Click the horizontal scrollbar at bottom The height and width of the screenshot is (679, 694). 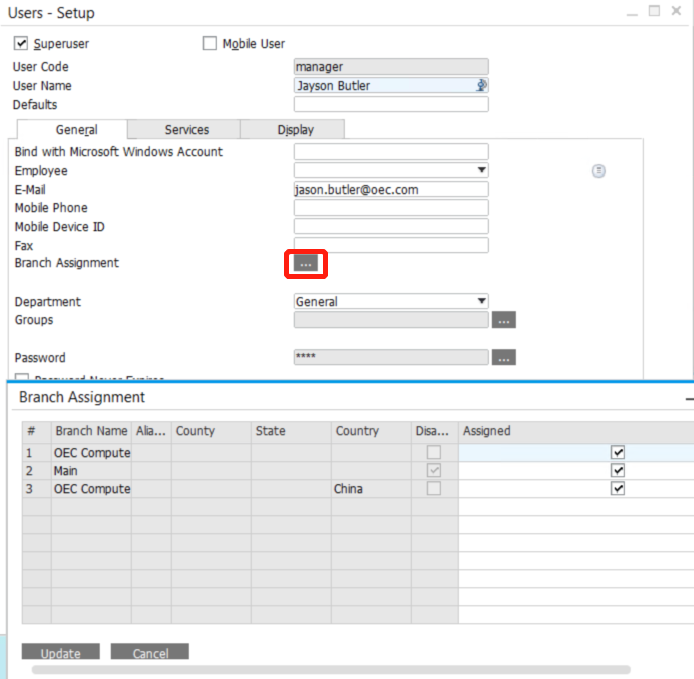coord(331,669)
